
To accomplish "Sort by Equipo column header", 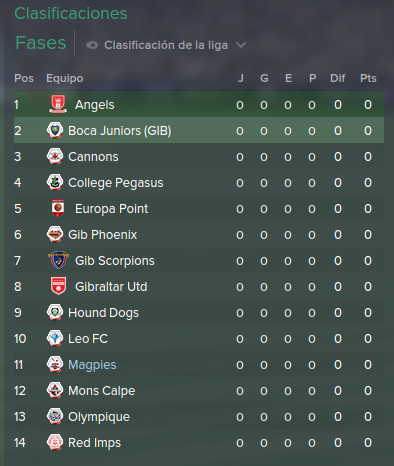I will pos(65,78).
